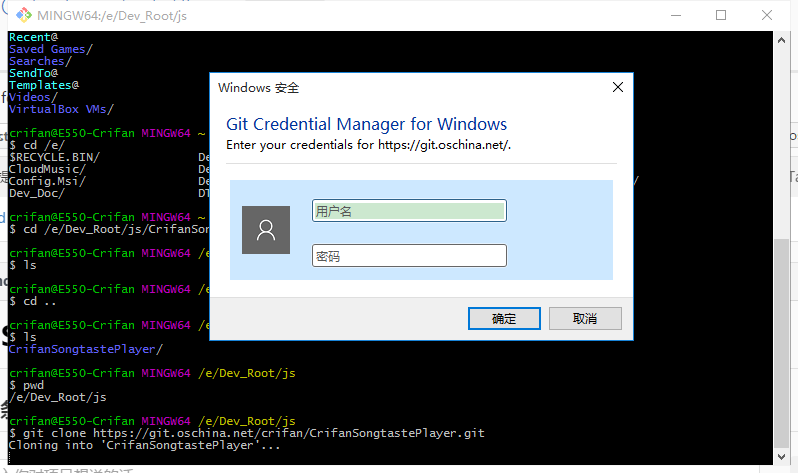Click the 'Searches/' listing in terminal
798x473 pixels.
[40, 61]
